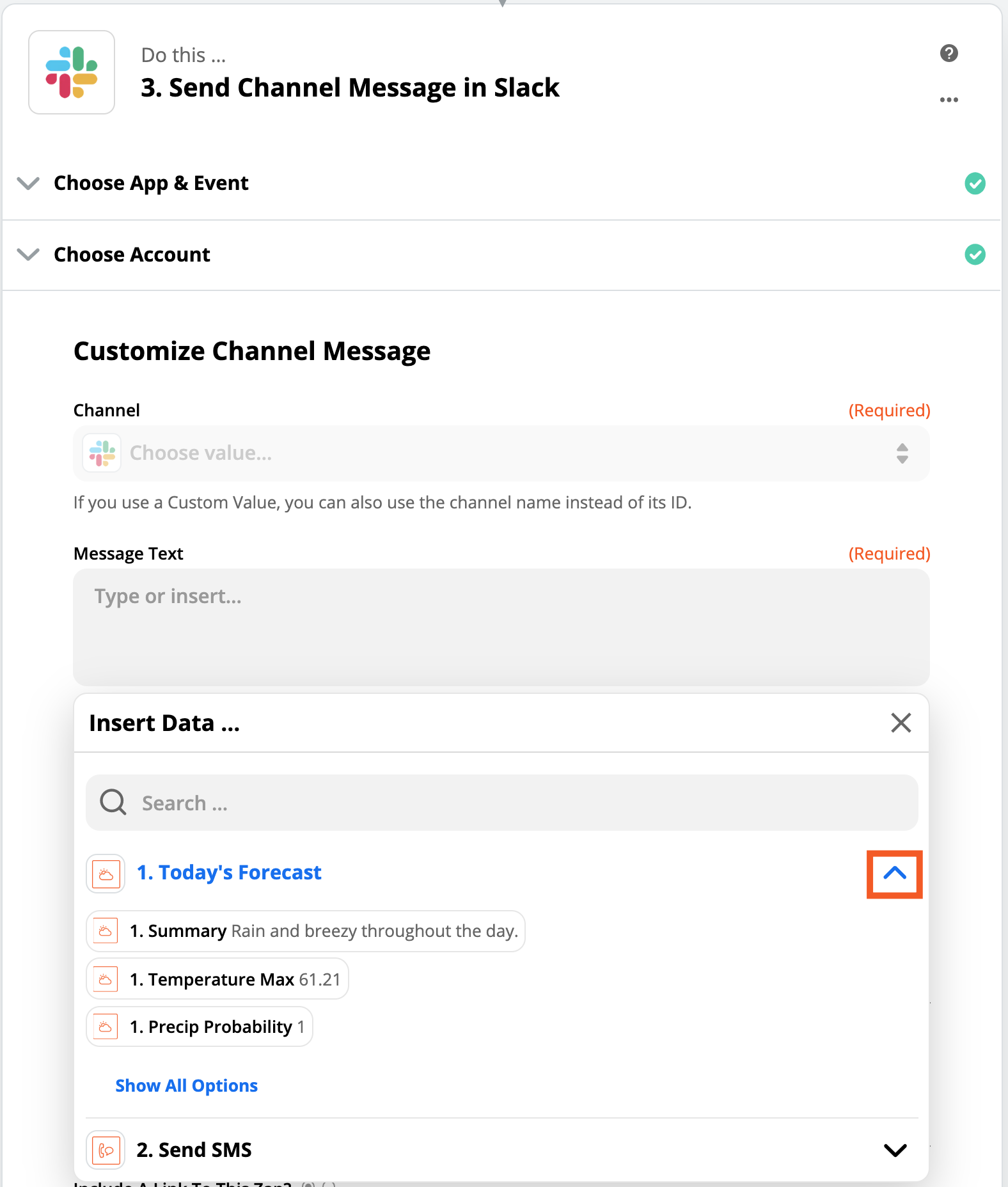Insert the Temperature Max data pill
Image resolution: width=1008 pixels, height=1187 pixels.
pyautogui.click(x=217, y=979)
